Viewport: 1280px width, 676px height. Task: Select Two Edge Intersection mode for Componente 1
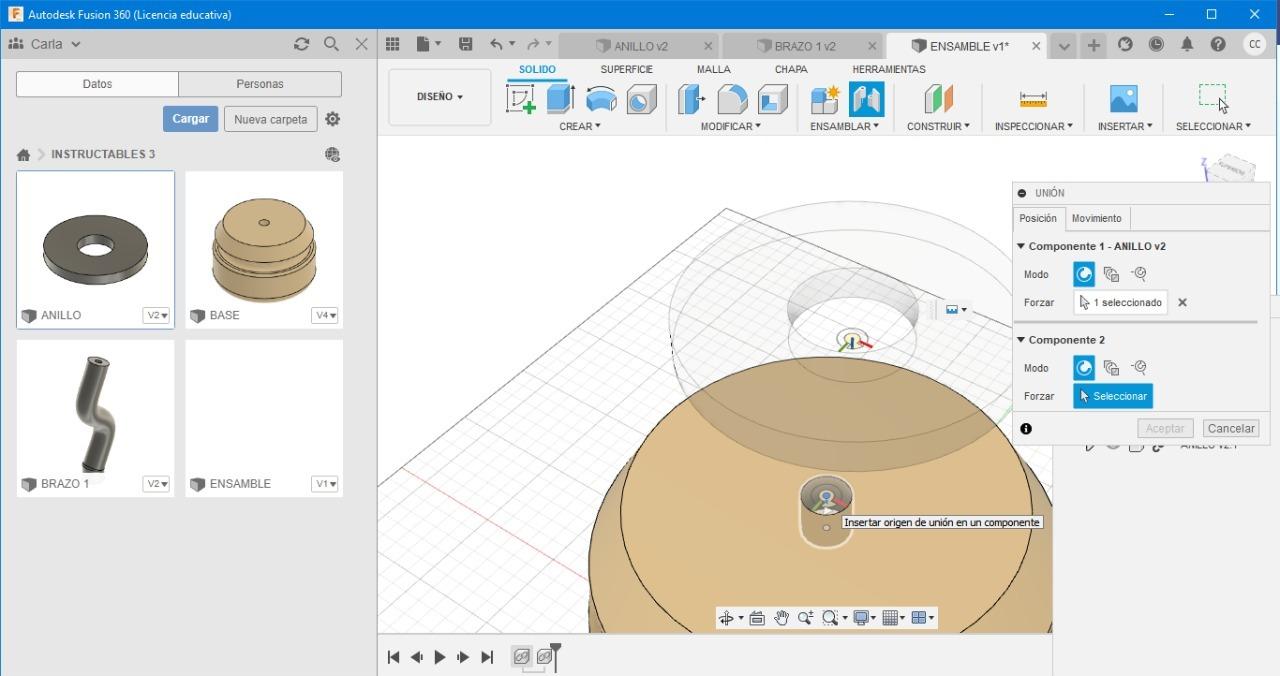pyautogui.click(x=1138, y=274)
